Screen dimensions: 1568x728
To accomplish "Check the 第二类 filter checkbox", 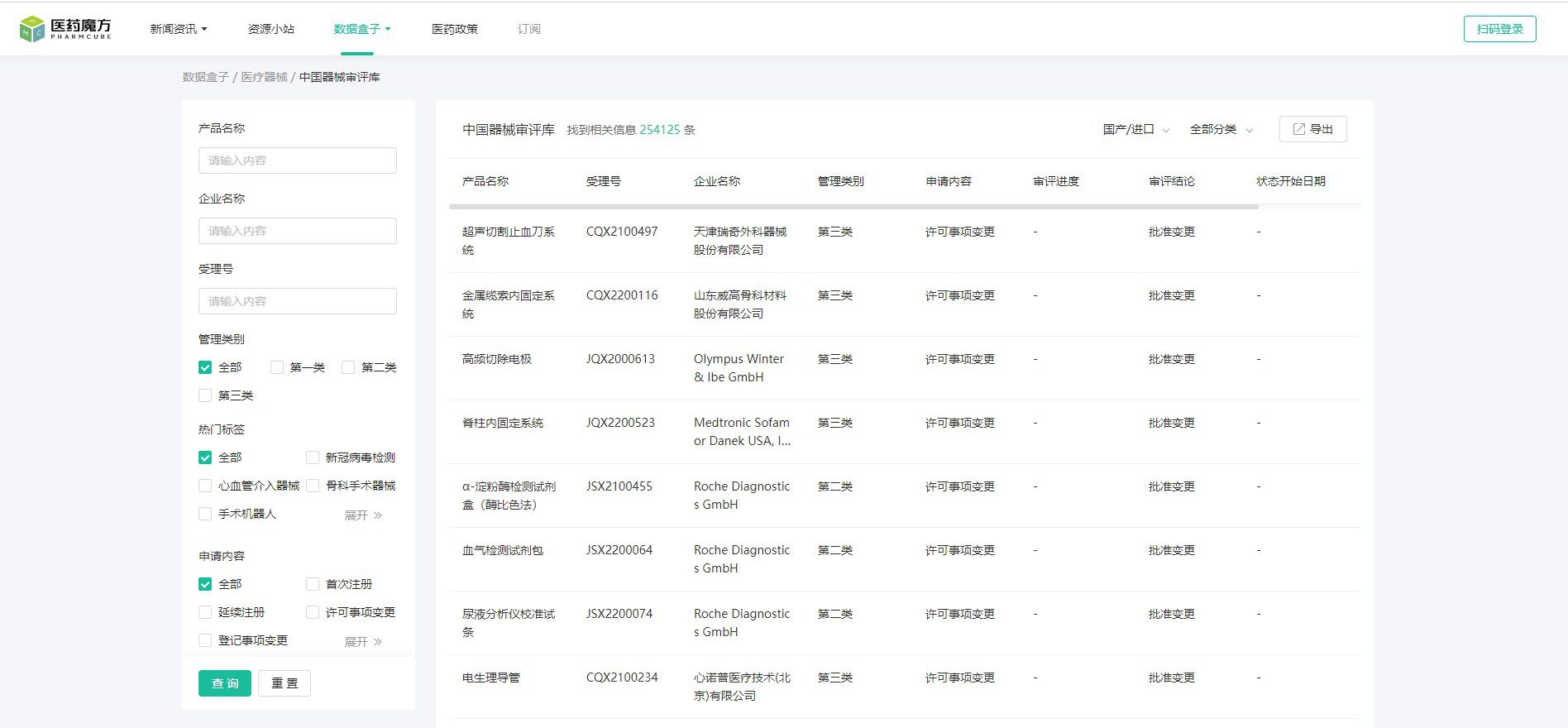I will click(x=348, y=367).
